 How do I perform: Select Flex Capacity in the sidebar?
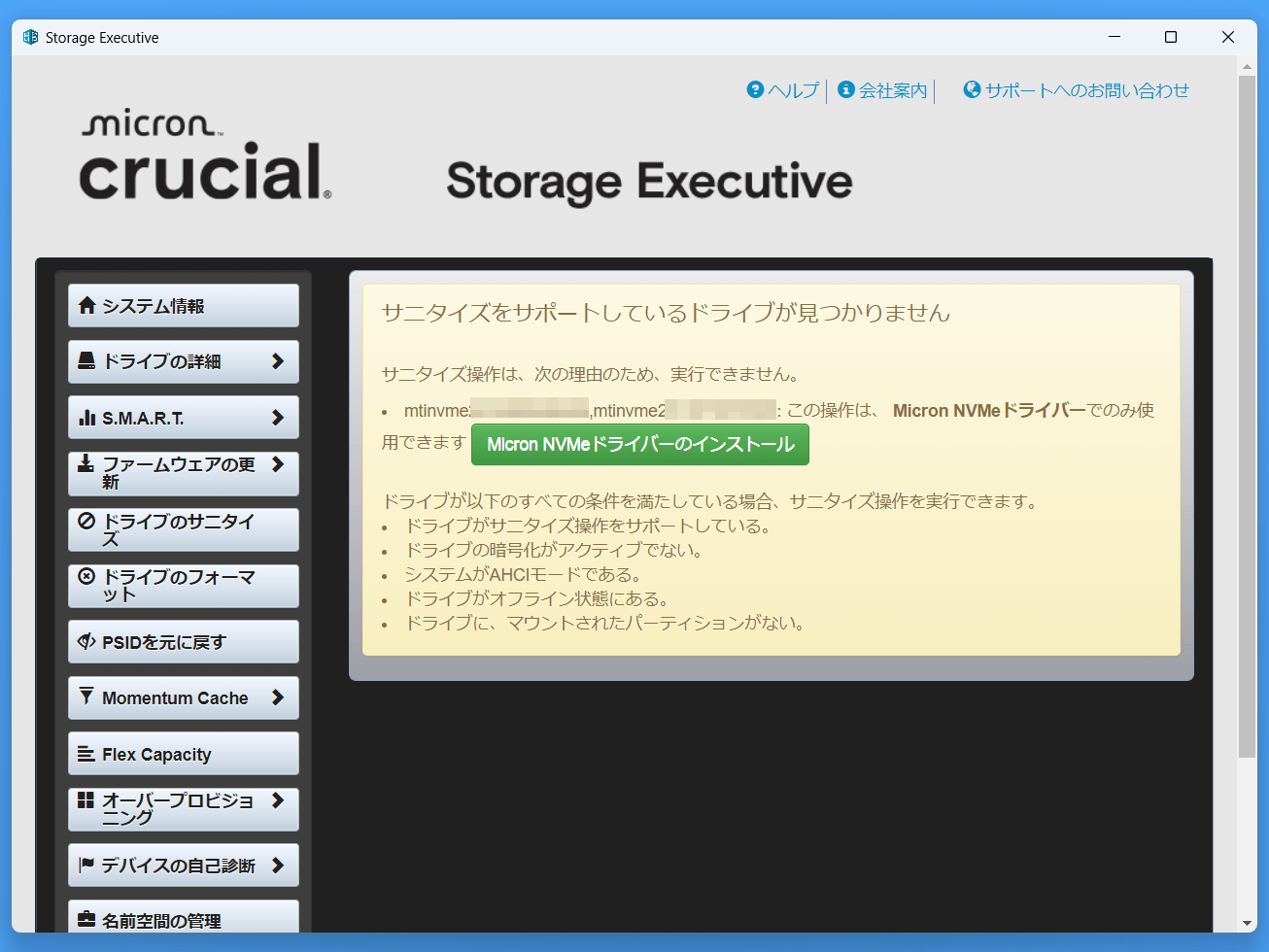coord(184,754)
